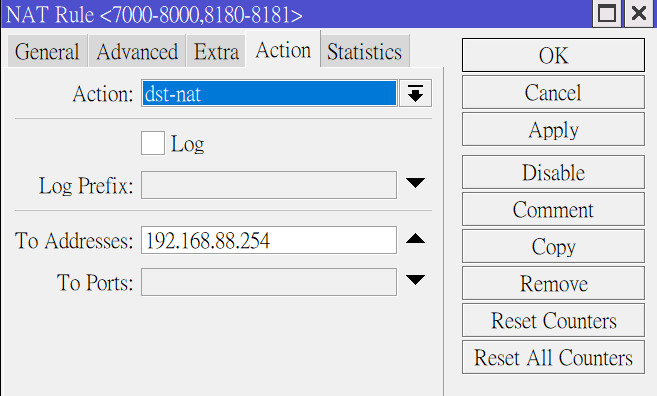Click the Reset Counters button

coord(554,320)
